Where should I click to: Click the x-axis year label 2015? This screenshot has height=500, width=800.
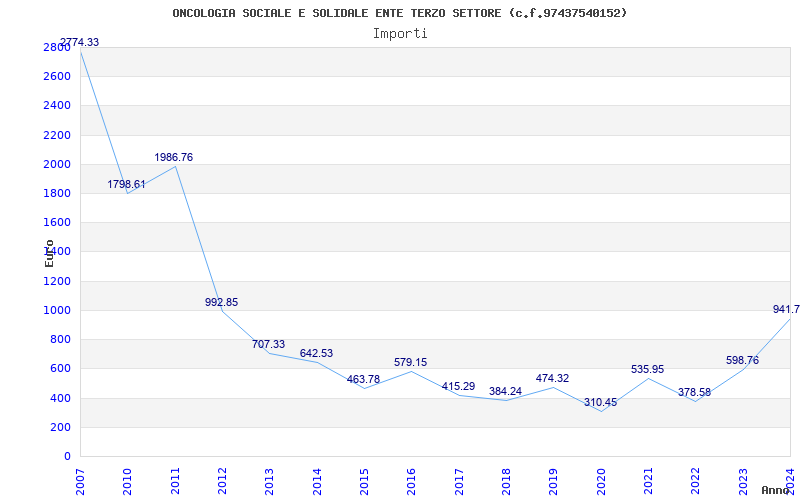click(x=364, y=482)
